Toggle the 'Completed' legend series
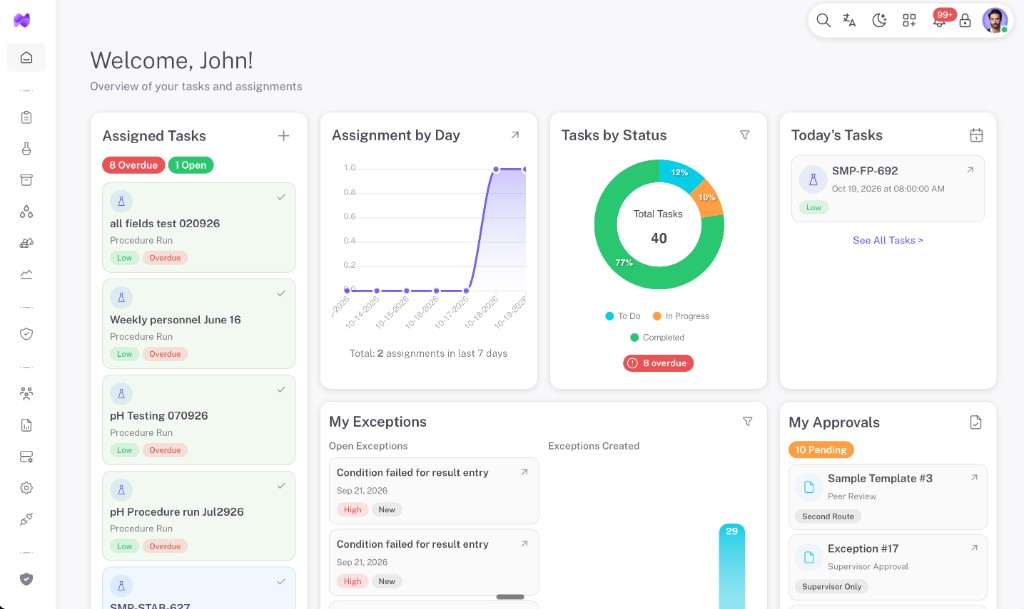The width and height of the screenshot is (1024, 609). (657, 337)
